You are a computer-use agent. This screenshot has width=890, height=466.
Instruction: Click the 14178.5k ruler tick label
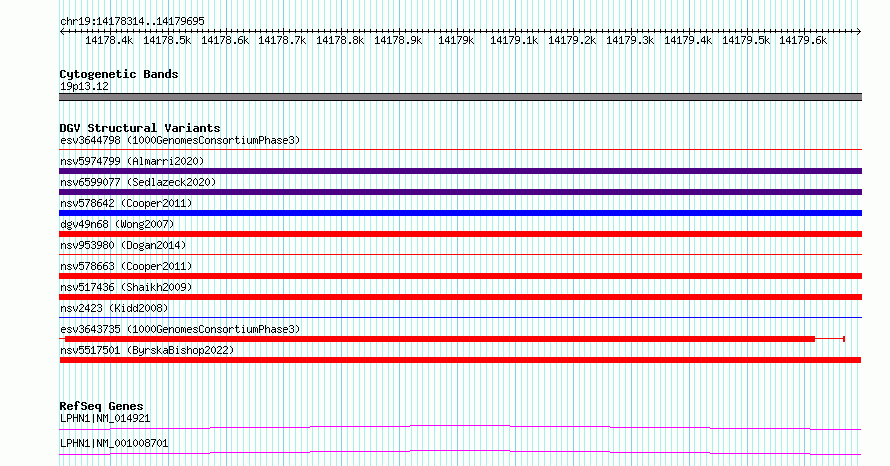click(167, 41)
